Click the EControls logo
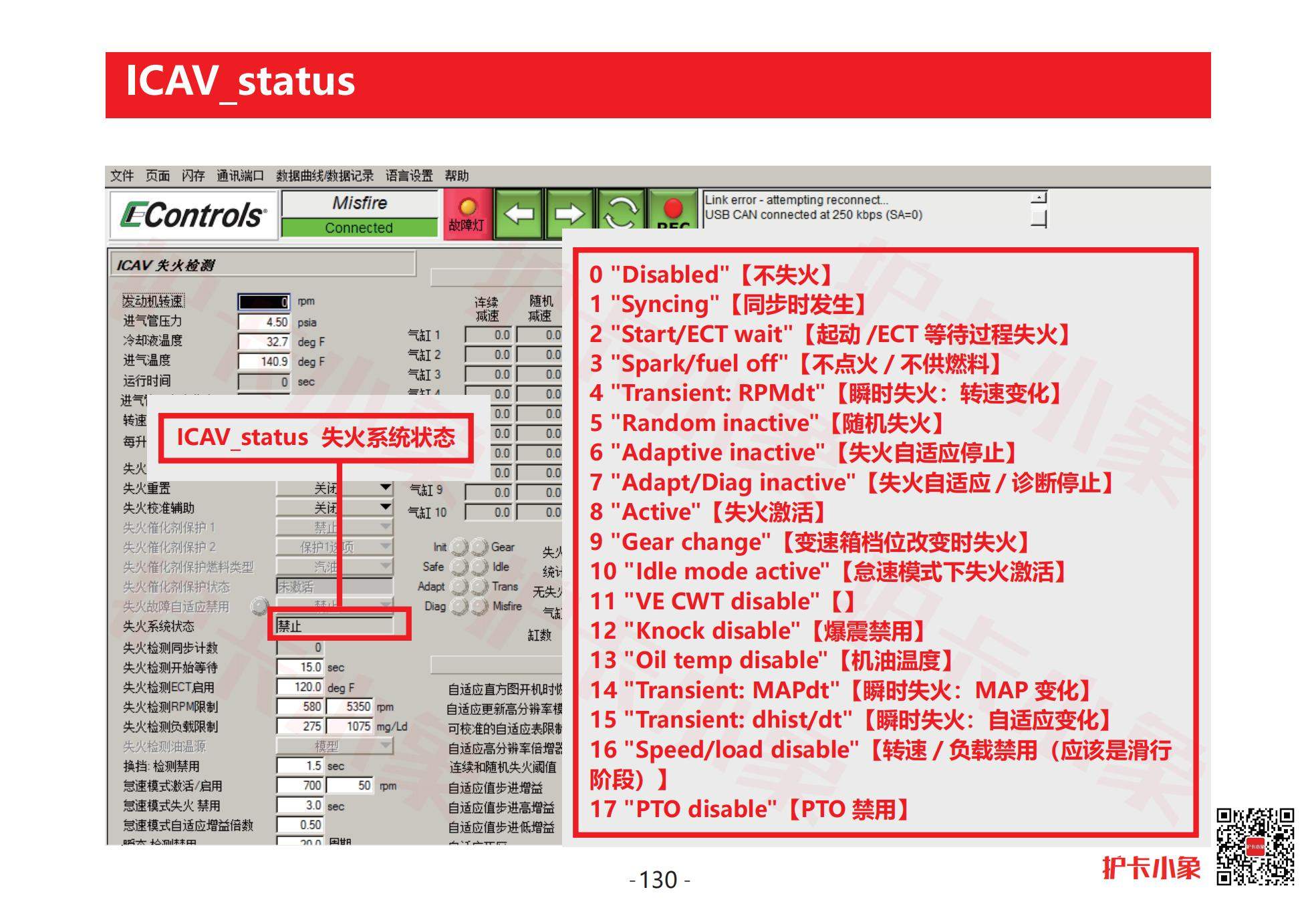1316x924 pixels. [193, 215]
